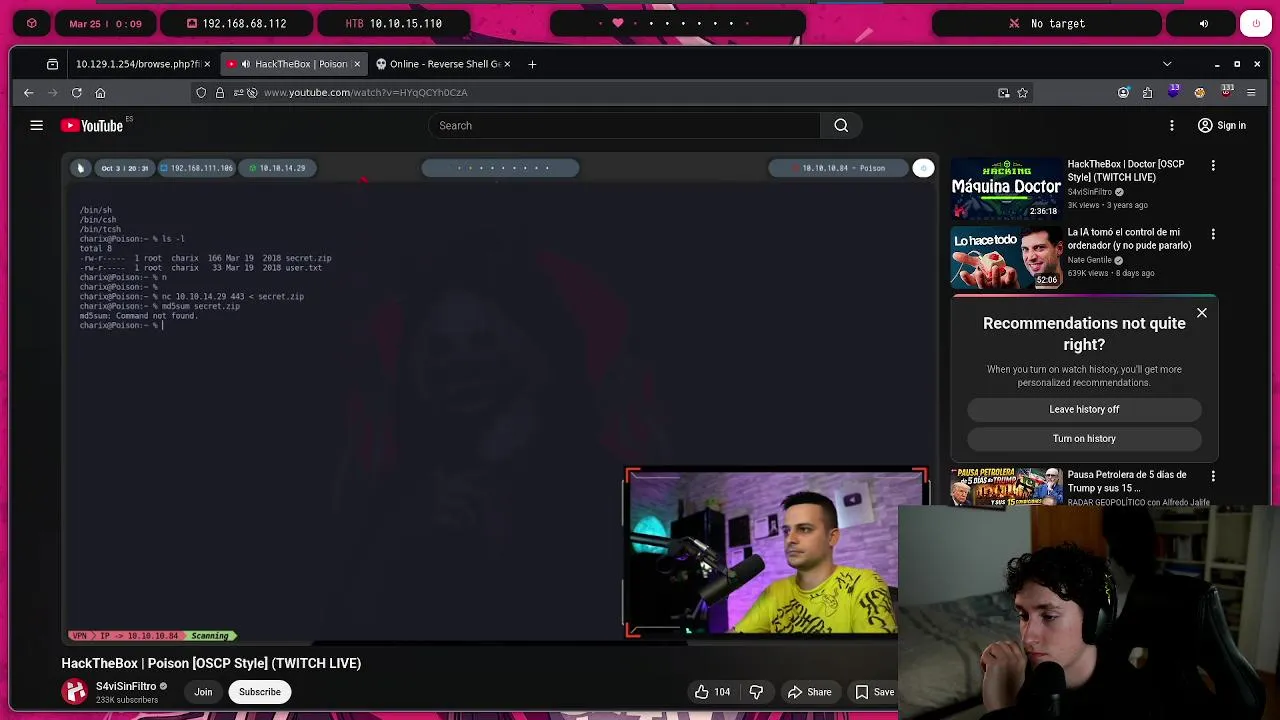Open the YouTube hamburger guide menu

(36, 125)
